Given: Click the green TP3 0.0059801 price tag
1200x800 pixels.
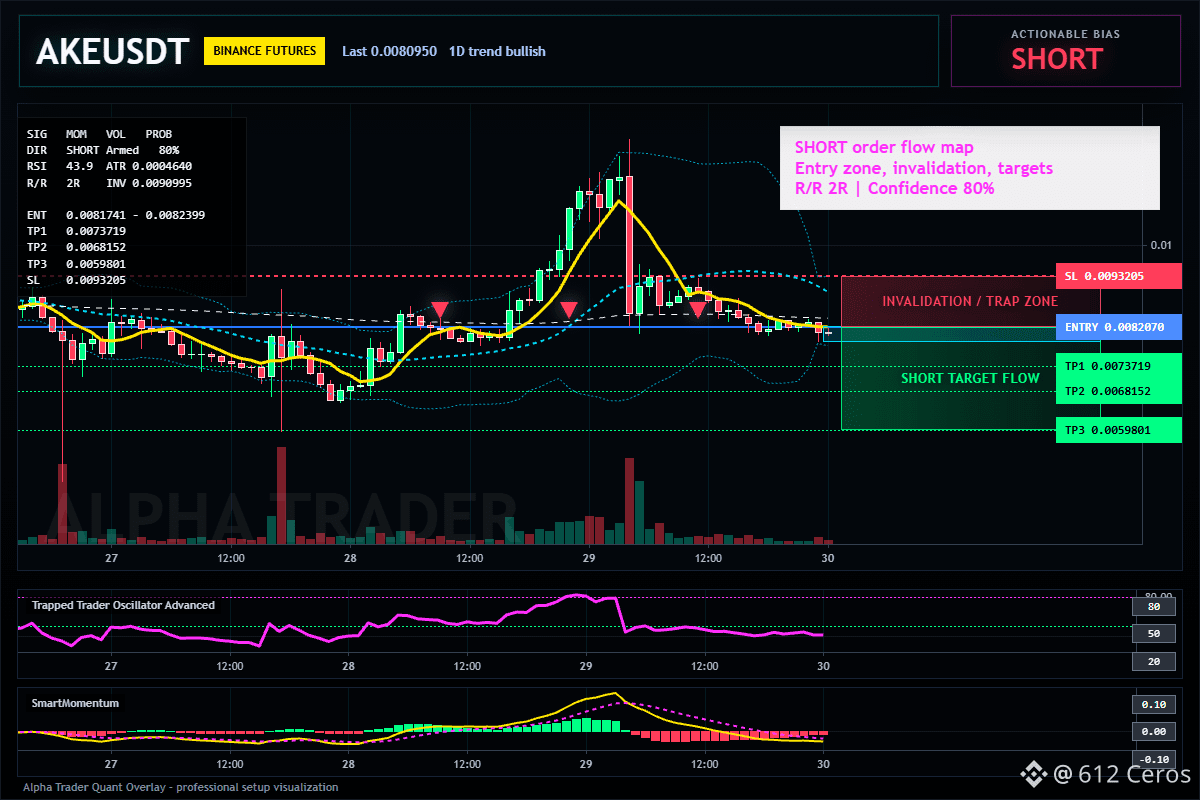Looking at the screenshot, I should pyautogui.click(x=1118, y=430).
